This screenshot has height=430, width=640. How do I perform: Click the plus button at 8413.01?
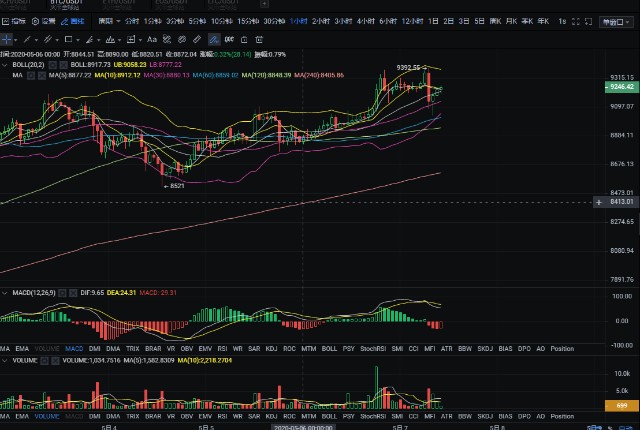(x=598, y=202)
